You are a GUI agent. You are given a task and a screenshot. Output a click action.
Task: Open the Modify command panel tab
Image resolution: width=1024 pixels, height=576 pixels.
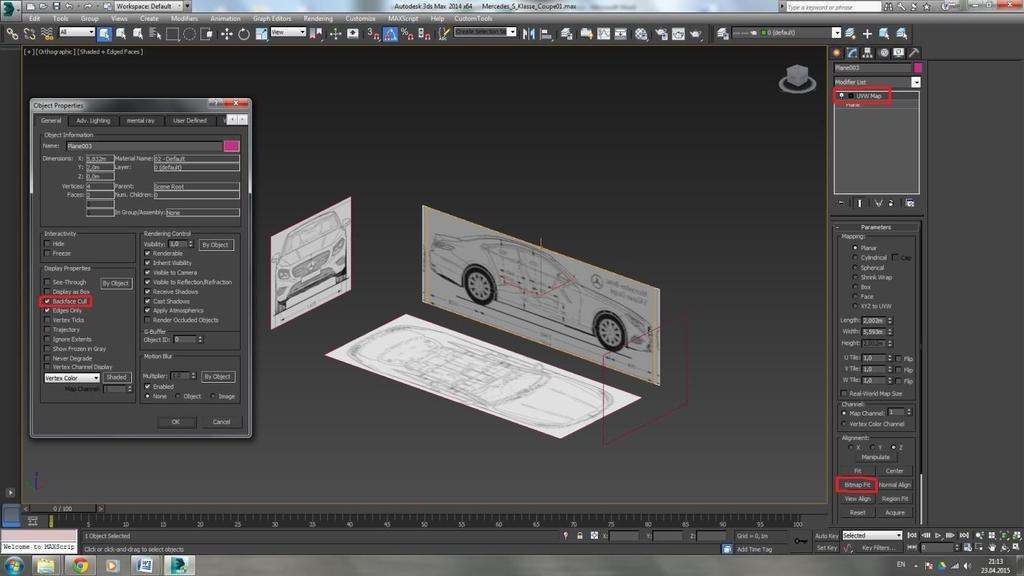(852, 53)
